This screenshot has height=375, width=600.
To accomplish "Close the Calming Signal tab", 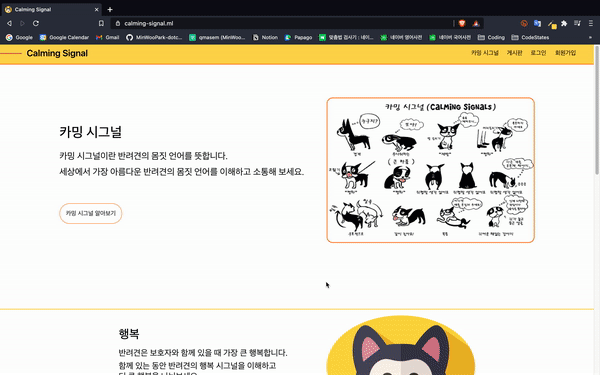I will (96, 10).
